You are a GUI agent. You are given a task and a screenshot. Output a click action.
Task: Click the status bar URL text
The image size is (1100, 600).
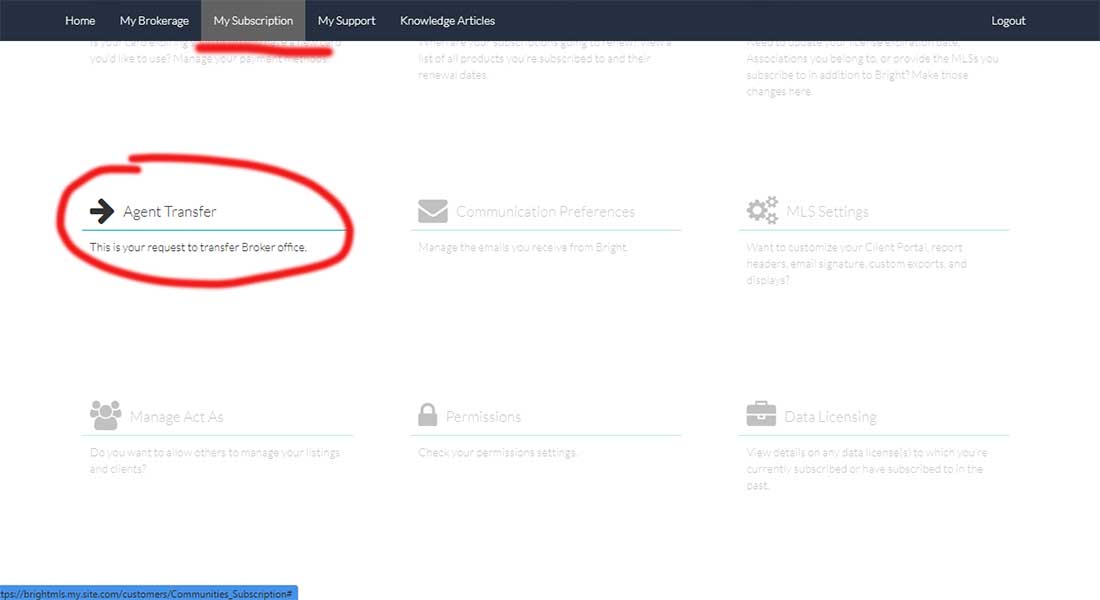point(146,594)
